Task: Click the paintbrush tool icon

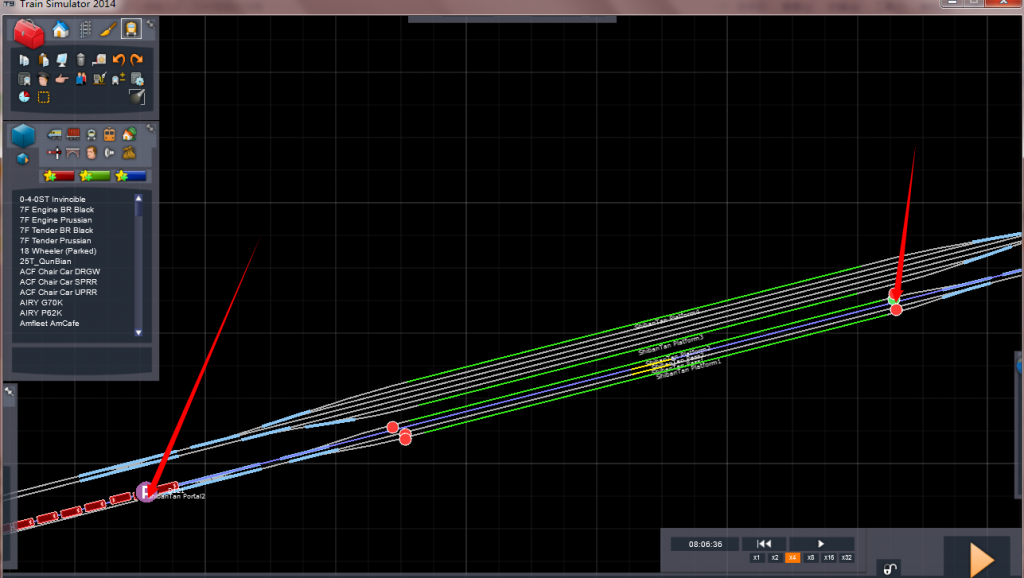Action: click(108, 29)
